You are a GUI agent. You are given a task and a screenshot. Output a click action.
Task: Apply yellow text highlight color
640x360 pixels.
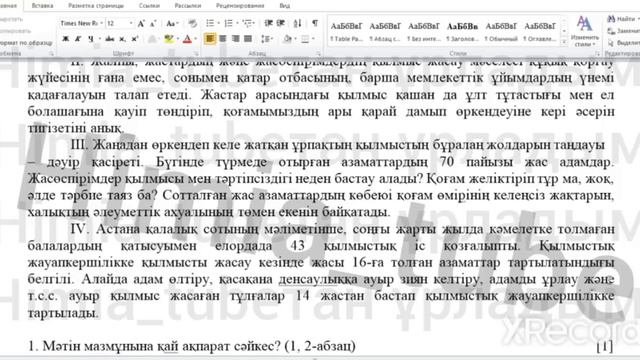click(x=169, y=39)
